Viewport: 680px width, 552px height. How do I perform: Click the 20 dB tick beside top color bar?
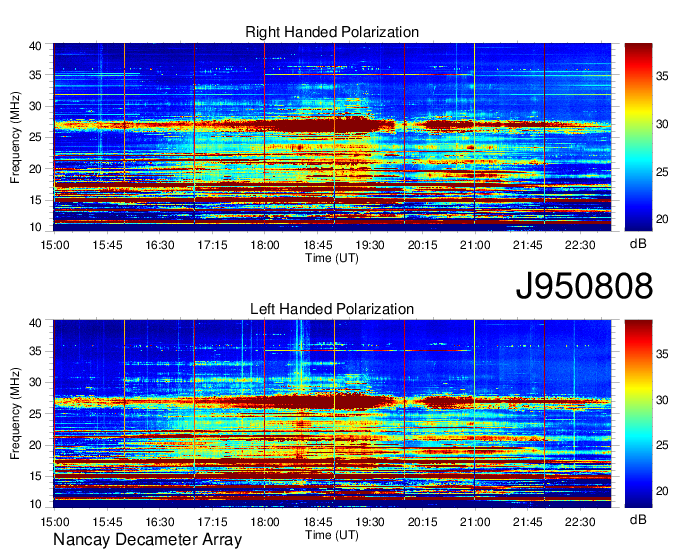(662, 219)
